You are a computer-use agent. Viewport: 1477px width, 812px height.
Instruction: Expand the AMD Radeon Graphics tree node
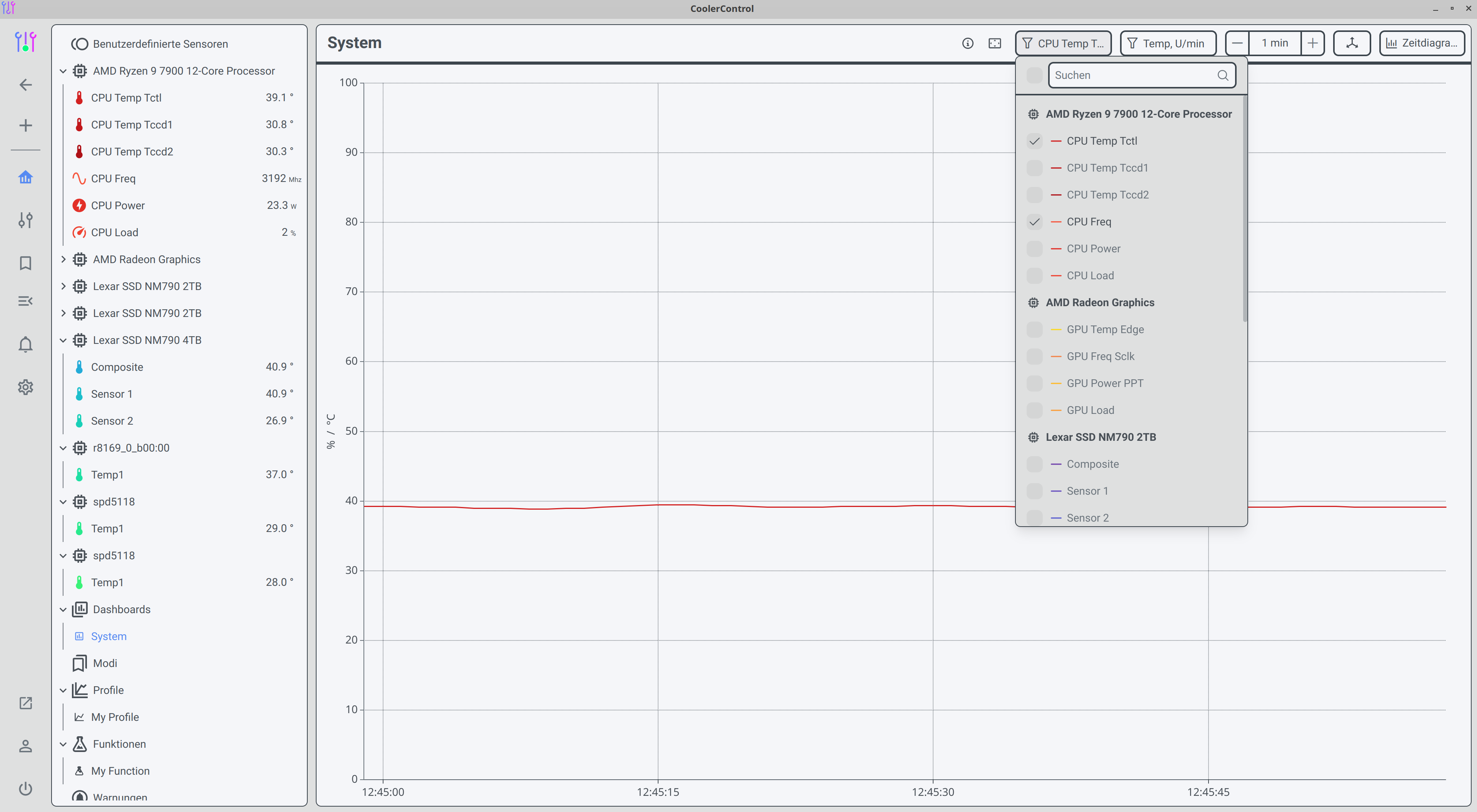(x=63, y=259)
